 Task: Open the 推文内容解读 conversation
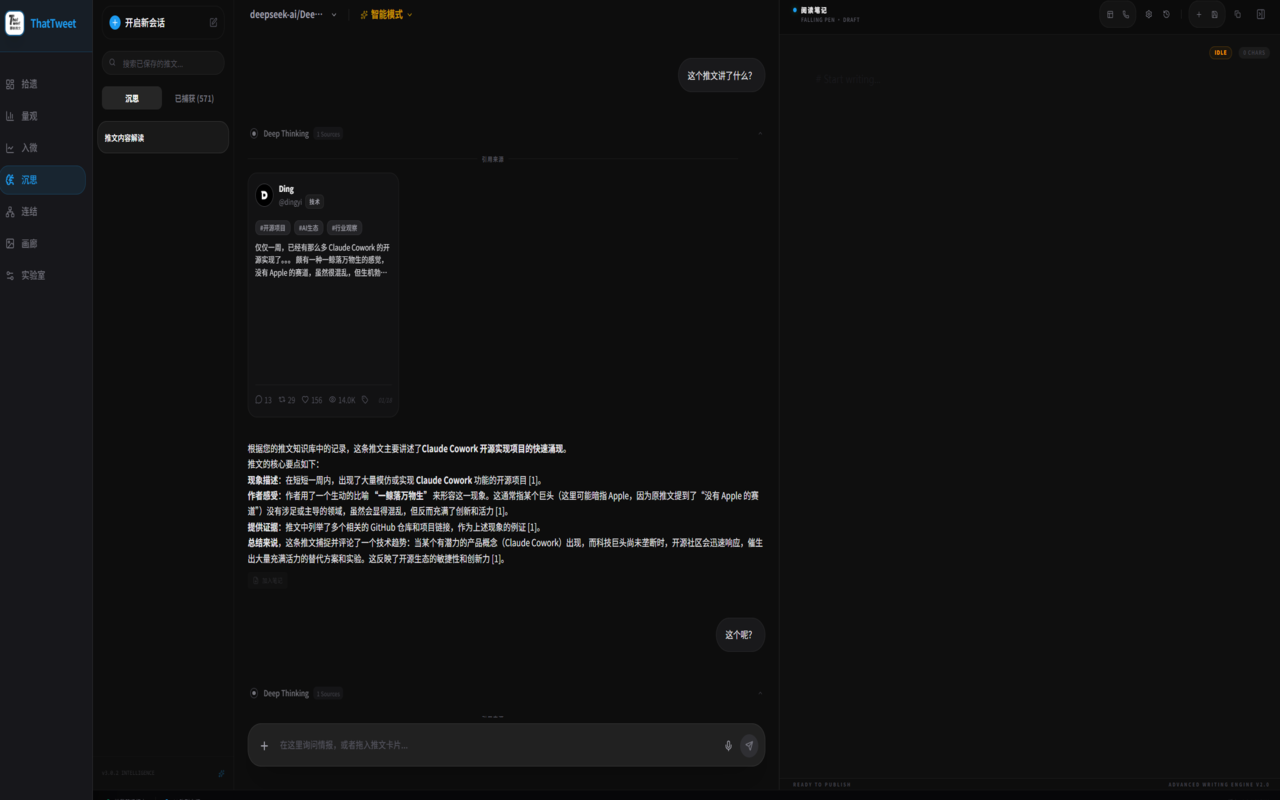point(163,138)
